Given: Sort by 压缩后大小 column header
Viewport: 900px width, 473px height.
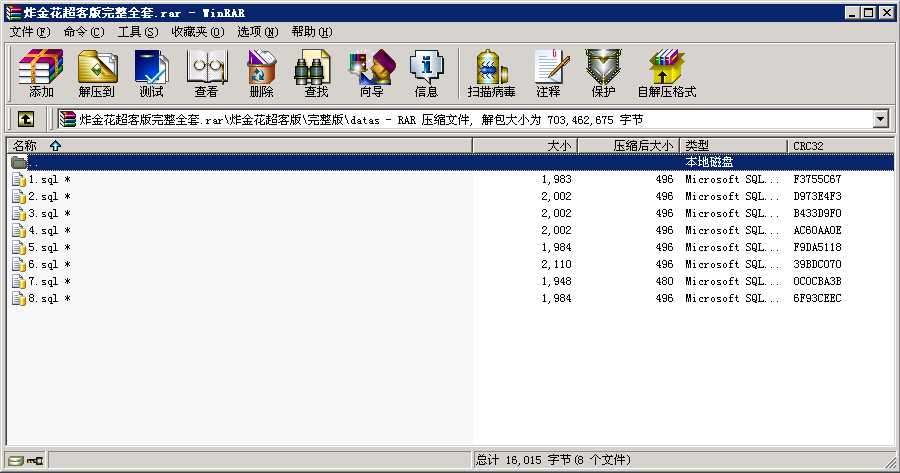Looking at the screenshot, I should pyautogui.click(x=629, y=146).
